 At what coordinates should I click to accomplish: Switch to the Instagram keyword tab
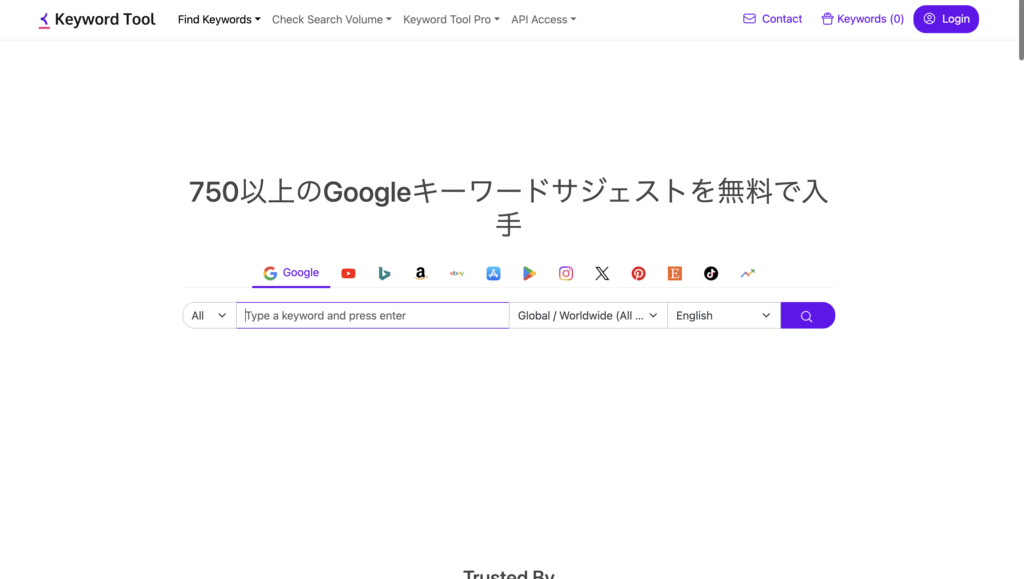click(566, 274)
